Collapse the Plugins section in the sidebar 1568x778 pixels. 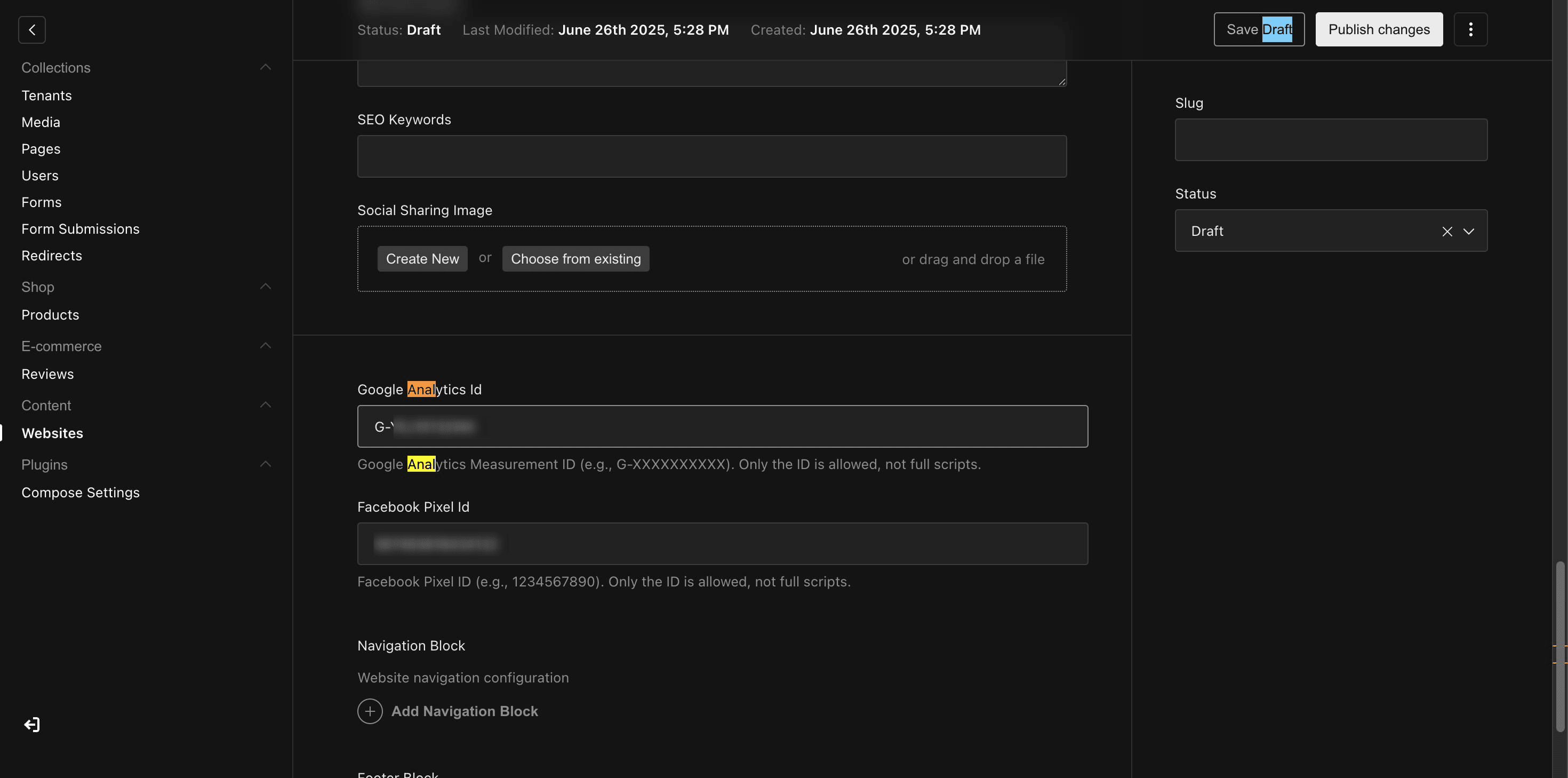(266, 464)
